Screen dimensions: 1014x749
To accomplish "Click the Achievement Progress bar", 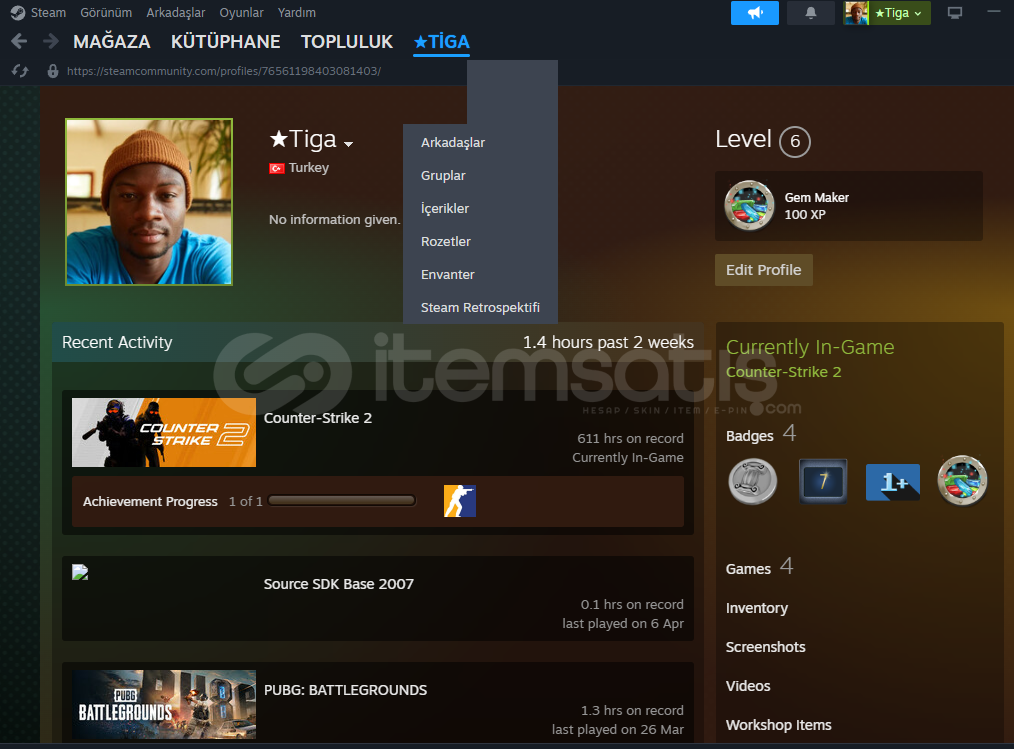I will [341, 501].
